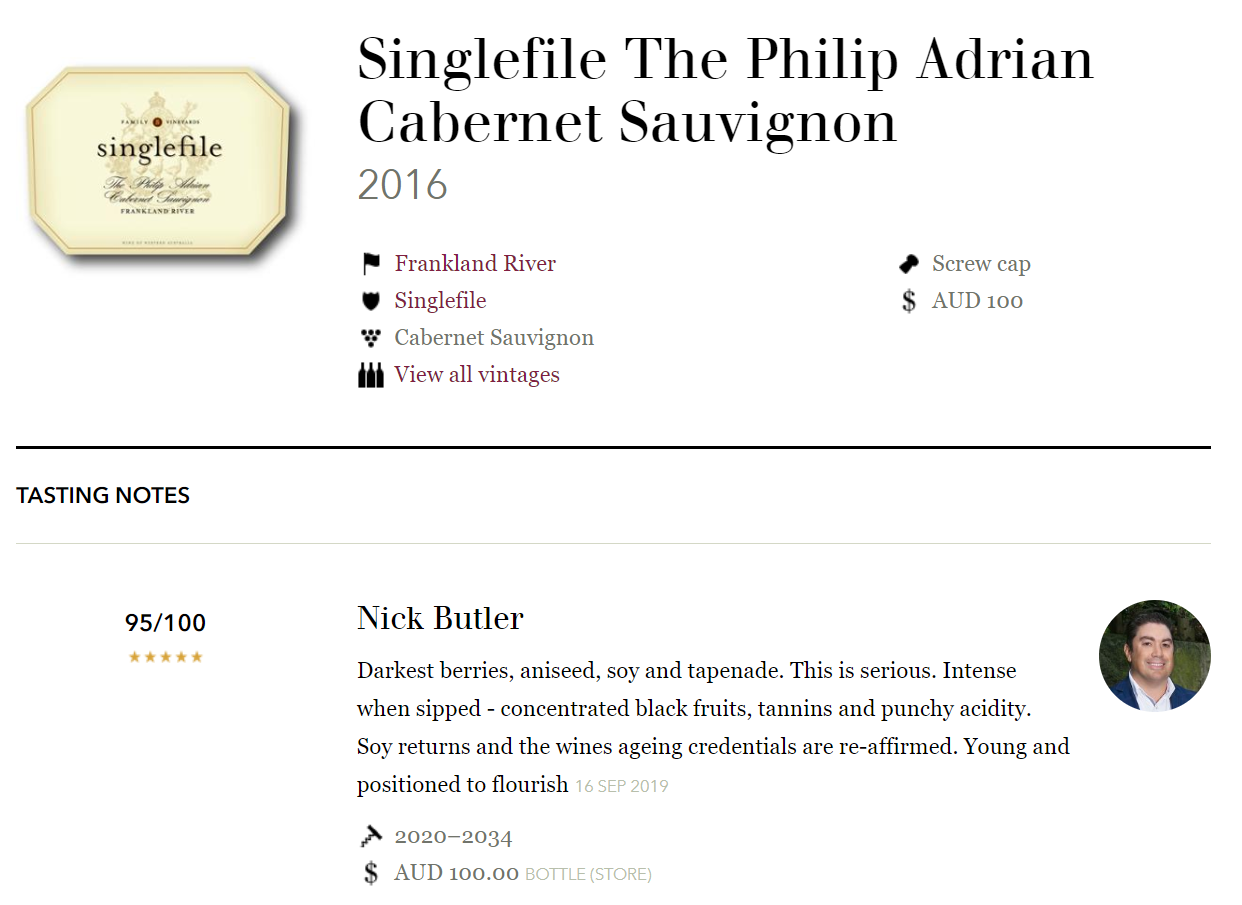Click the five gold stars rating
Image resolution: width=1242 pixels, height=905 pixels.
pos(166,657)
